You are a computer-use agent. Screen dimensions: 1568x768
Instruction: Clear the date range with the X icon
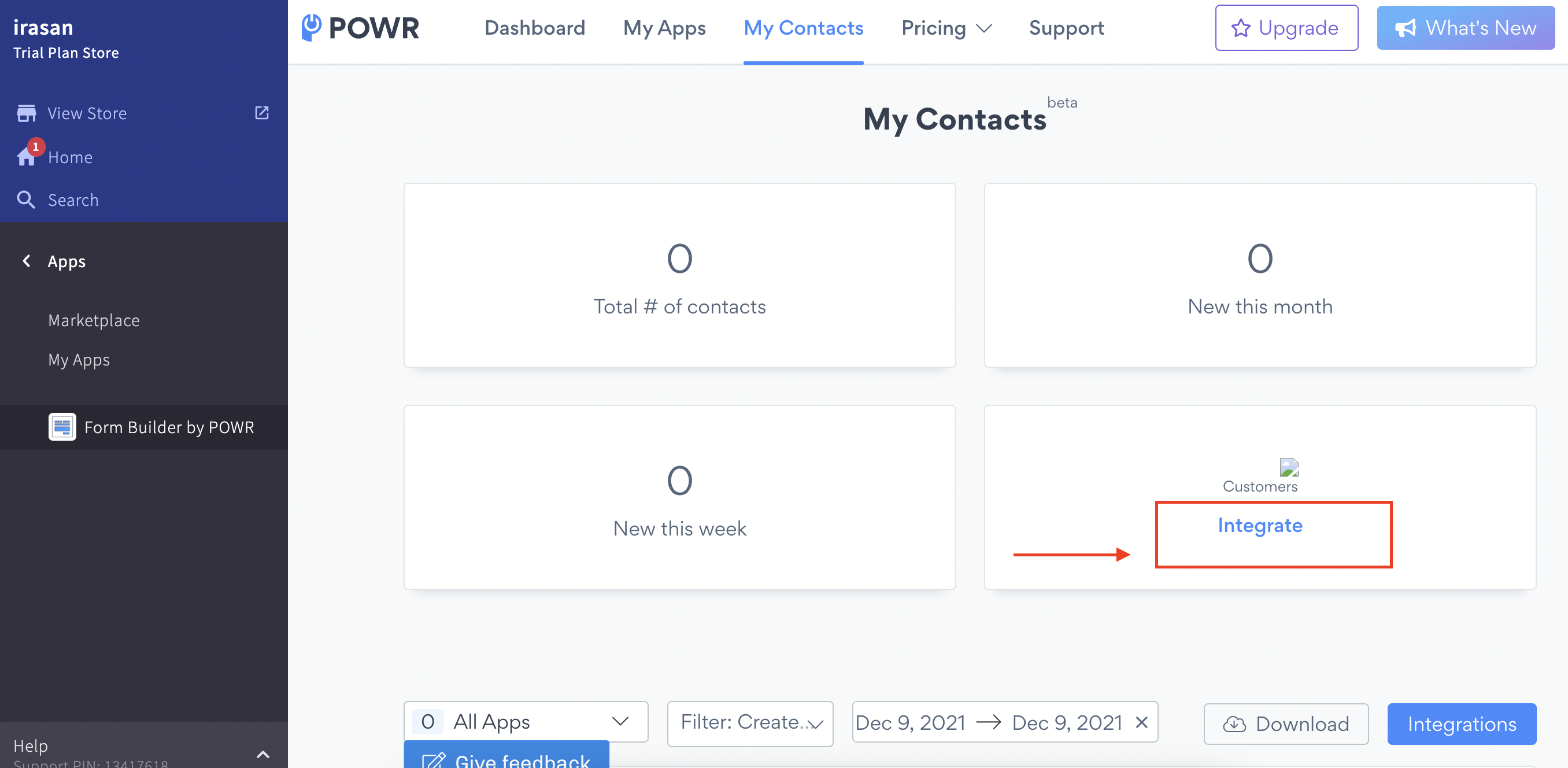pos(1141,722)
